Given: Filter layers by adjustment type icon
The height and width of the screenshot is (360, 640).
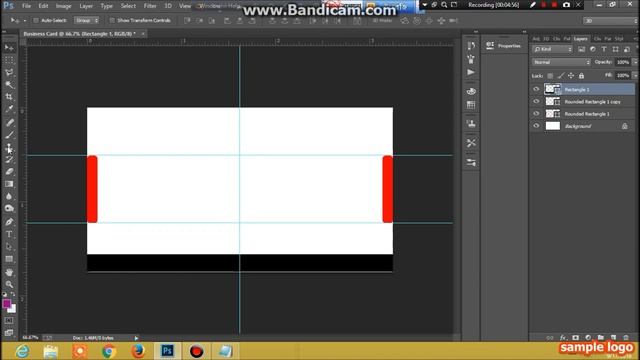Looking at the screenshot, I should (593, 49).
